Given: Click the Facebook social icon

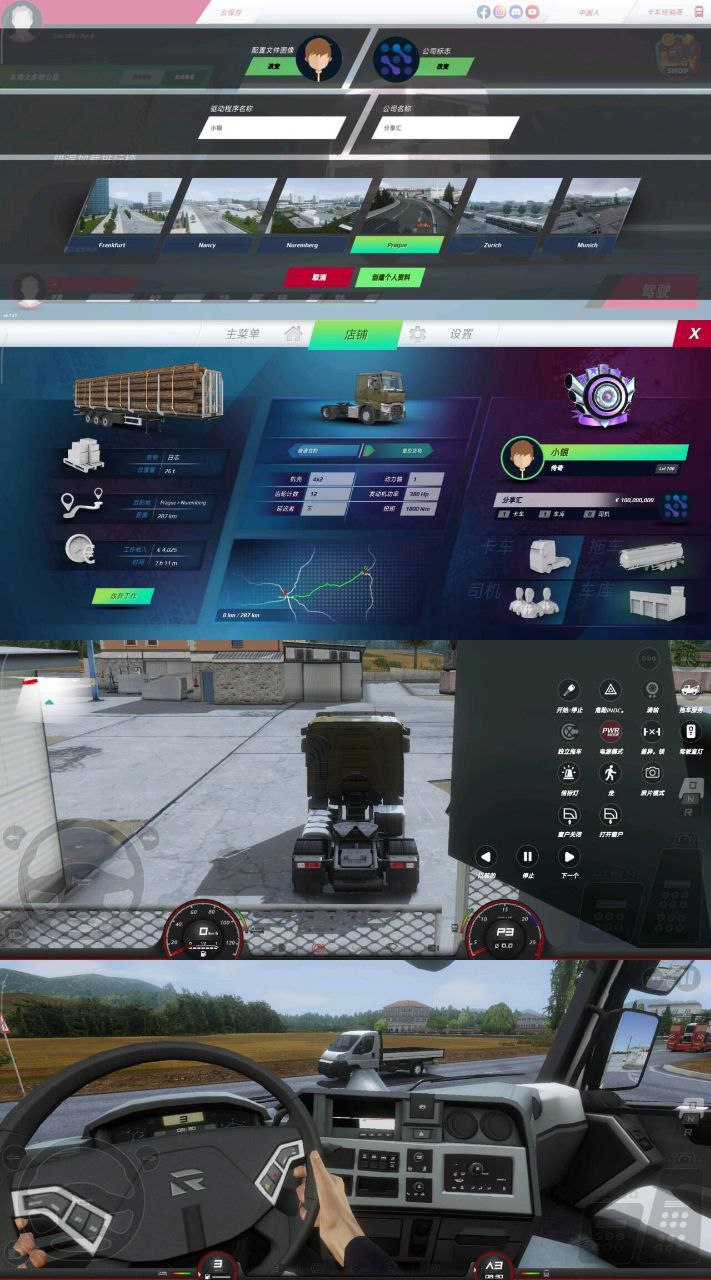Looking at the screenshot, I should (x=484, y=12).
